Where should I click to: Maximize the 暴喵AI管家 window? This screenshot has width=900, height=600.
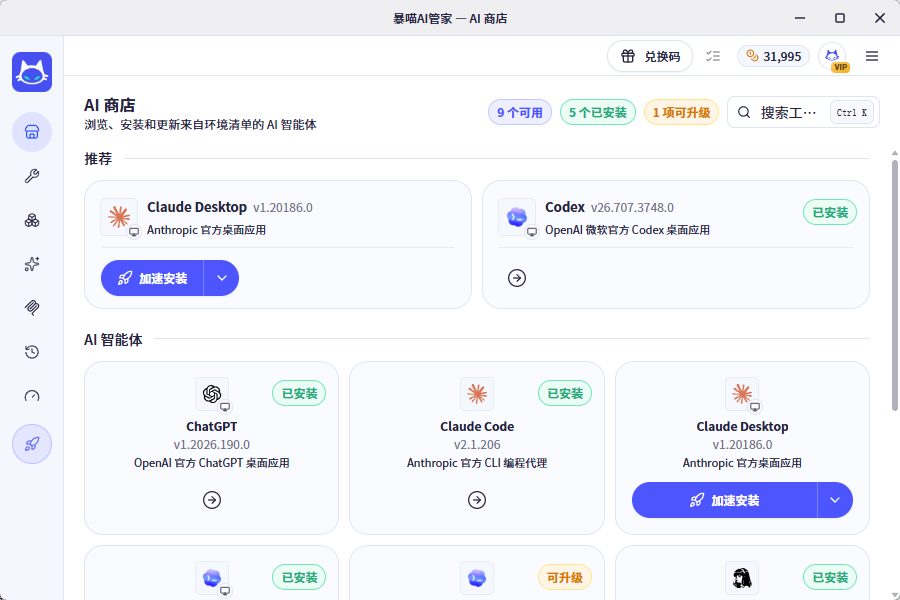[840, 18]
